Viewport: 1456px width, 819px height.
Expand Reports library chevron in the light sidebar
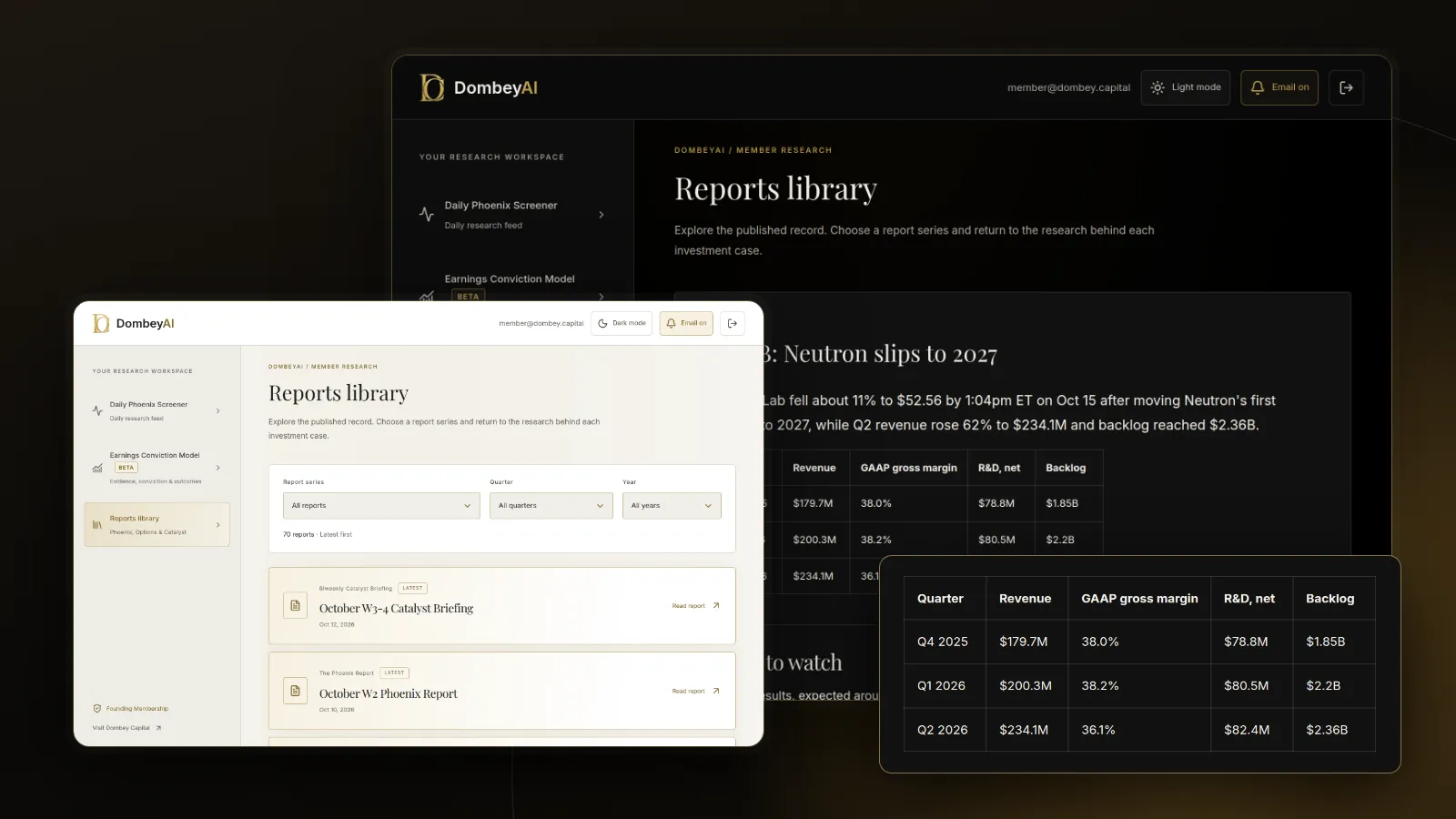tap(217, 525)
